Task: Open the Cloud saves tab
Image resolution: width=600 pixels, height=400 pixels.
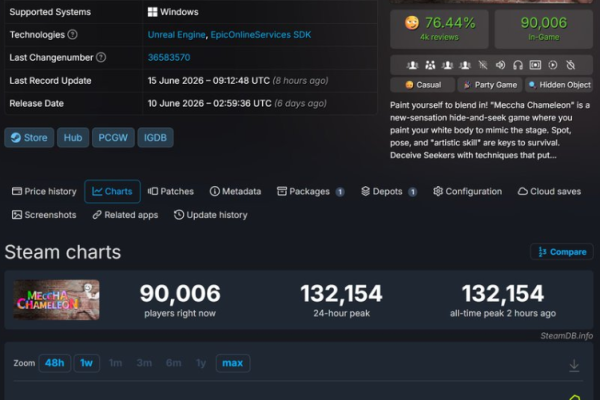Action: pyautogui.click(x=549, y=191)
